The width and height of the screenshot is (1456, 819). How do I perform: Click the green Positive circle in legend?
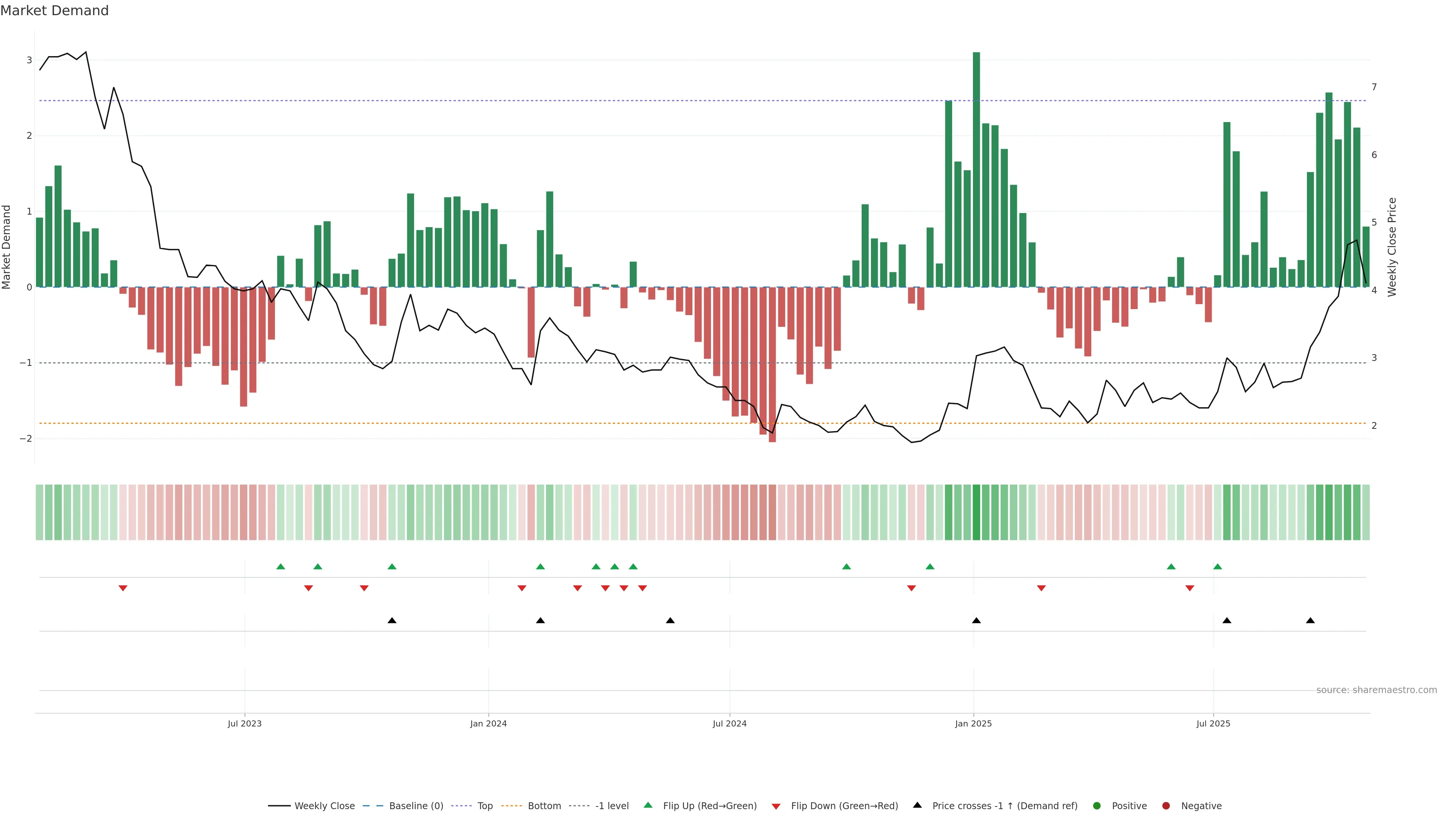tap(1097, 806)
